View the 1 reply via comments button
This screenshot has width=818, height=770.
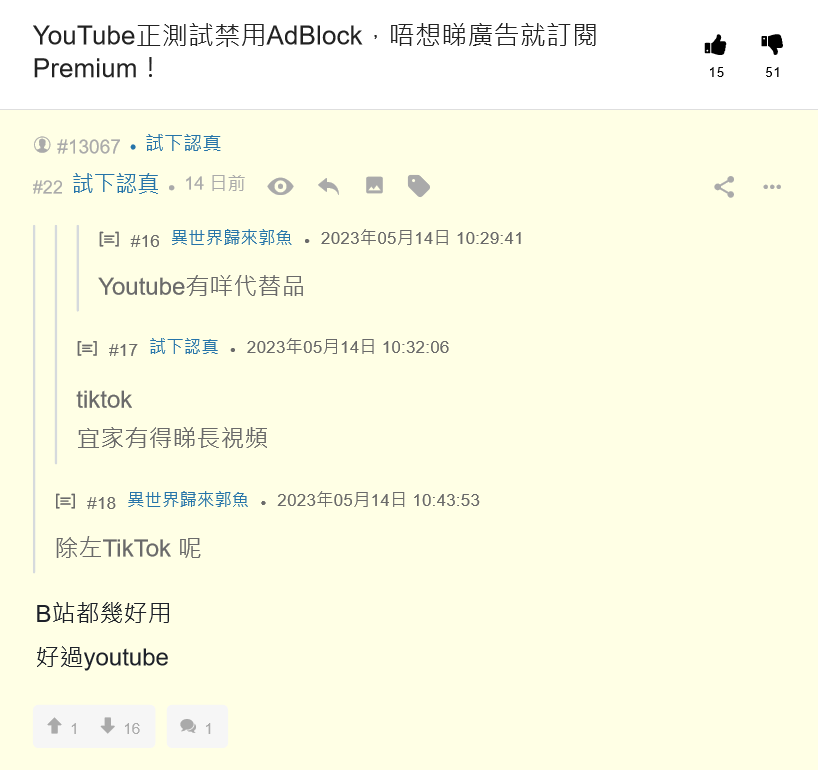[197, 726]
